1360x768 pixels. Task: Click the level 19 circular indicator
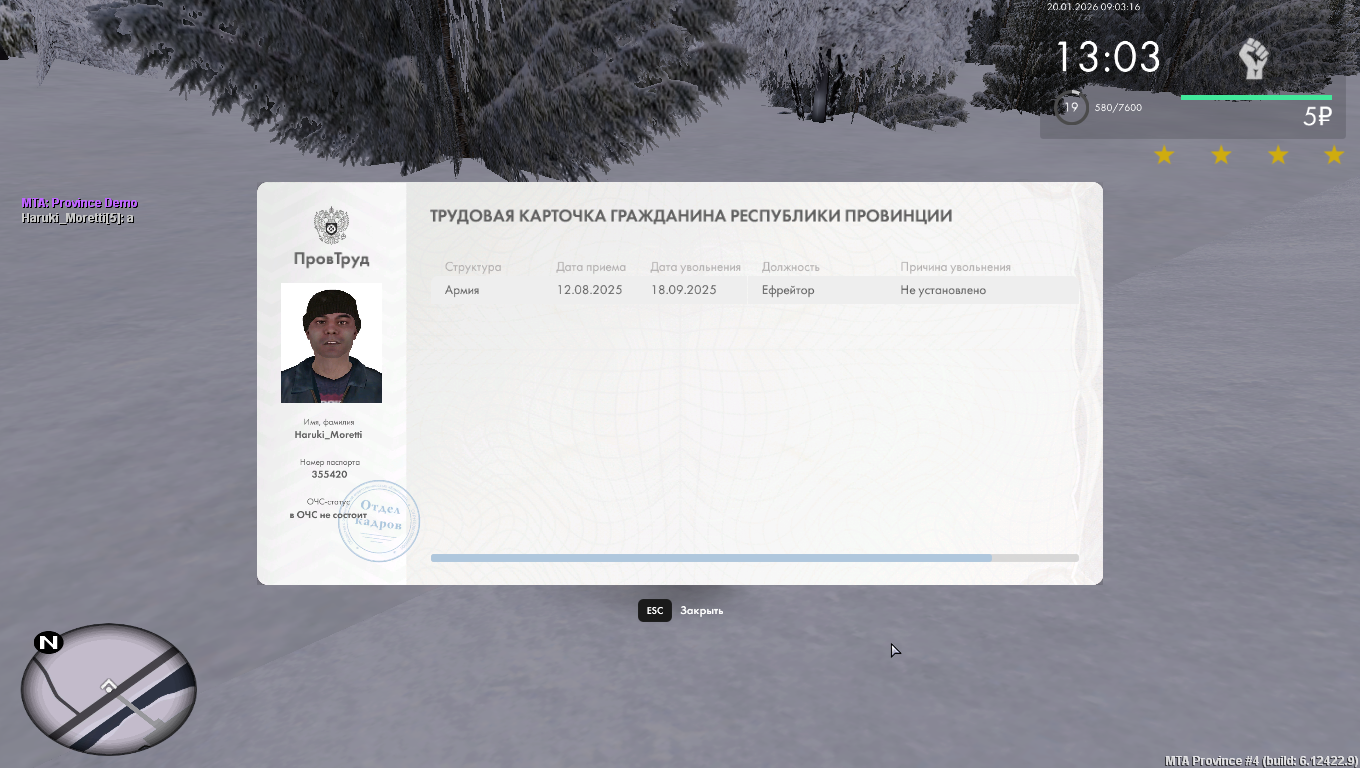[x=1071, y=107]
